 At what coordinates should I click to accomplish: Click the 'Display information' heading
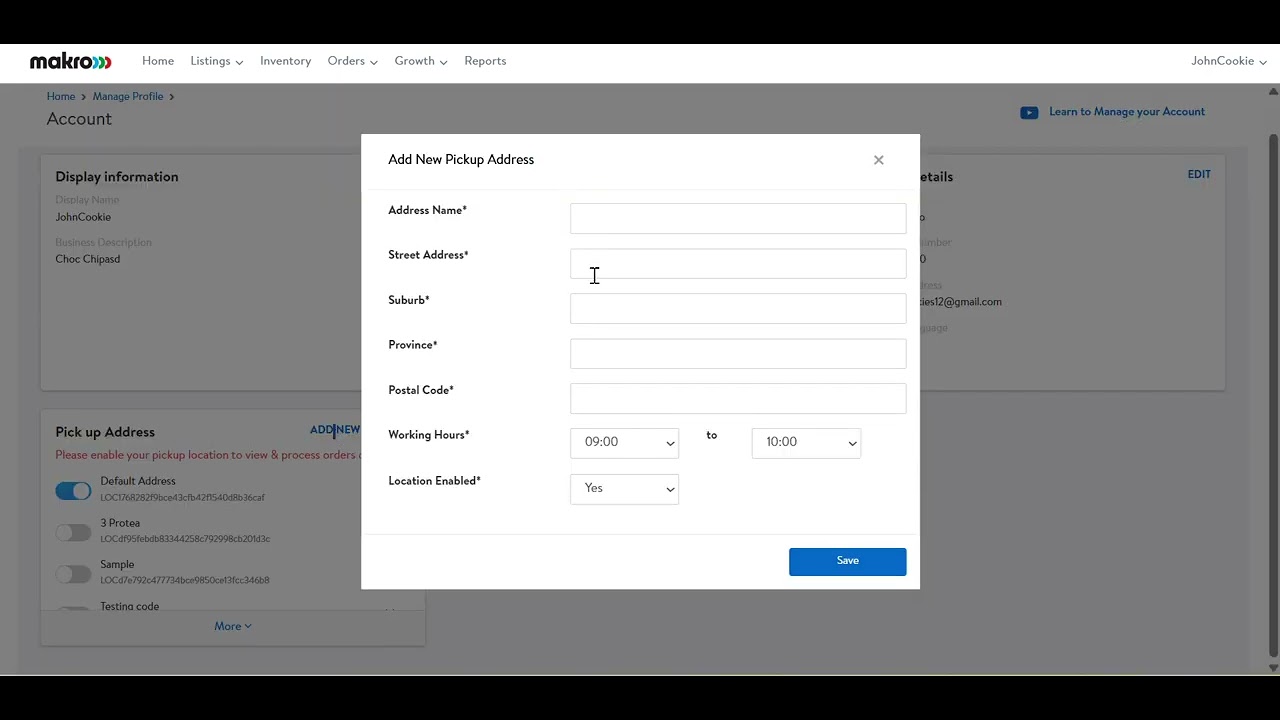(117, 177)
